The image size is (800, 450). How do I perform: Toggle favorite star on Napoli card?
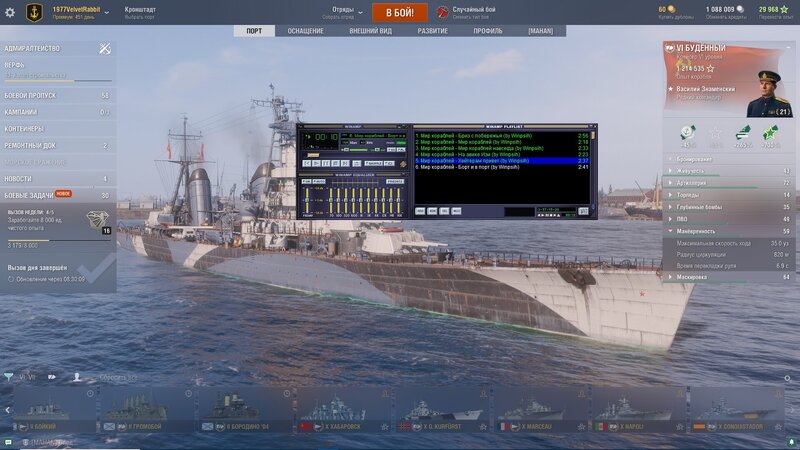pos(680,427)
